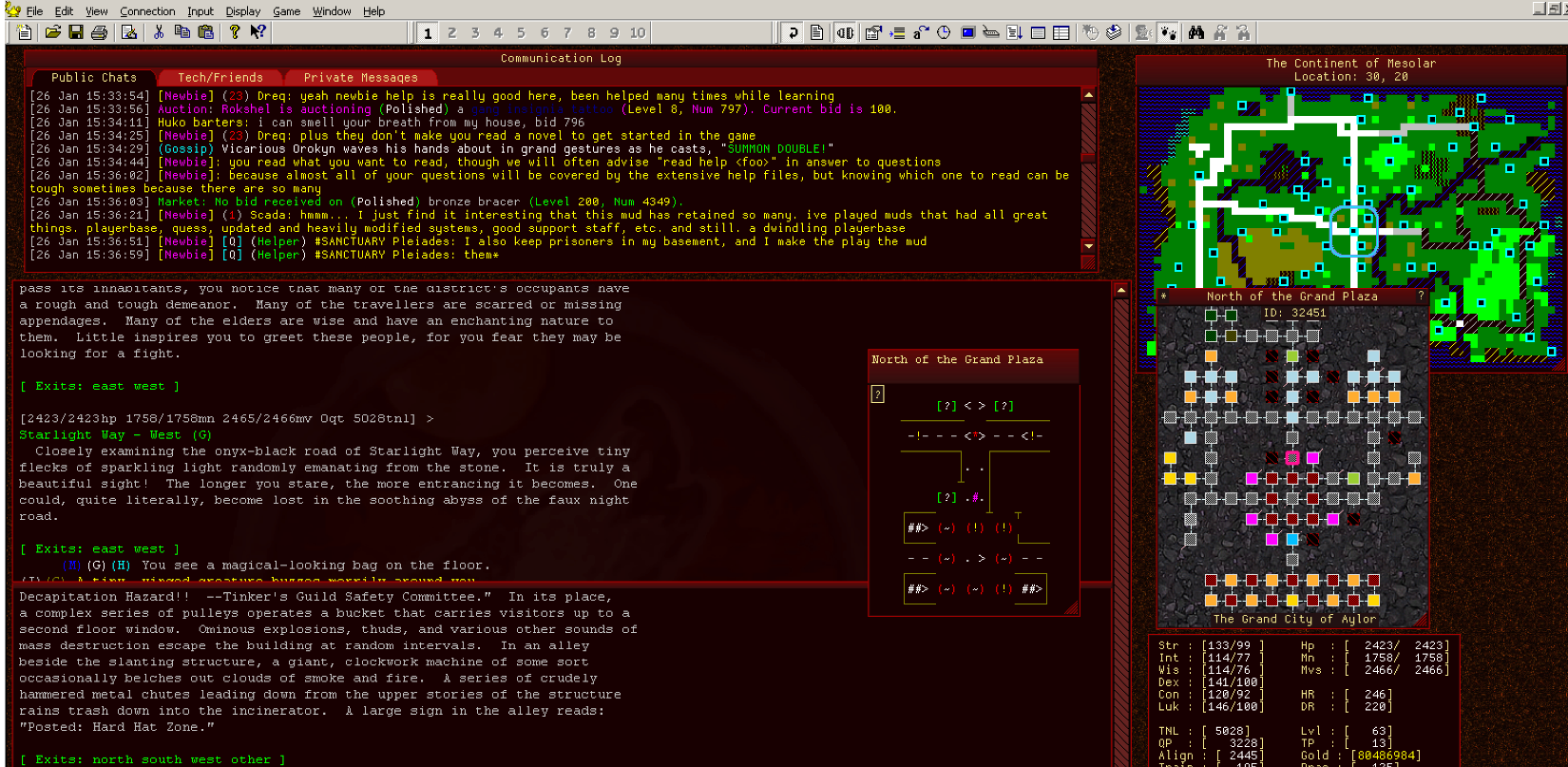Open the Connection menu

pyautogui.click(x=147, y=11)
